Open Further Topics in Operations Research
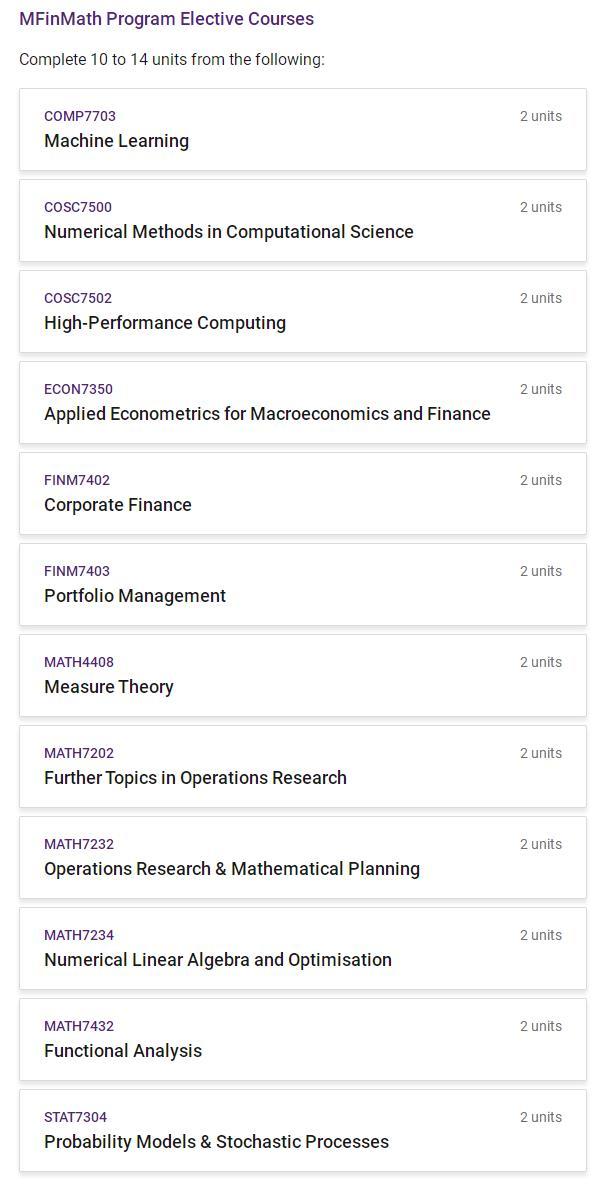The height and width of the screenshot is (1186, 611). point(302,766)
